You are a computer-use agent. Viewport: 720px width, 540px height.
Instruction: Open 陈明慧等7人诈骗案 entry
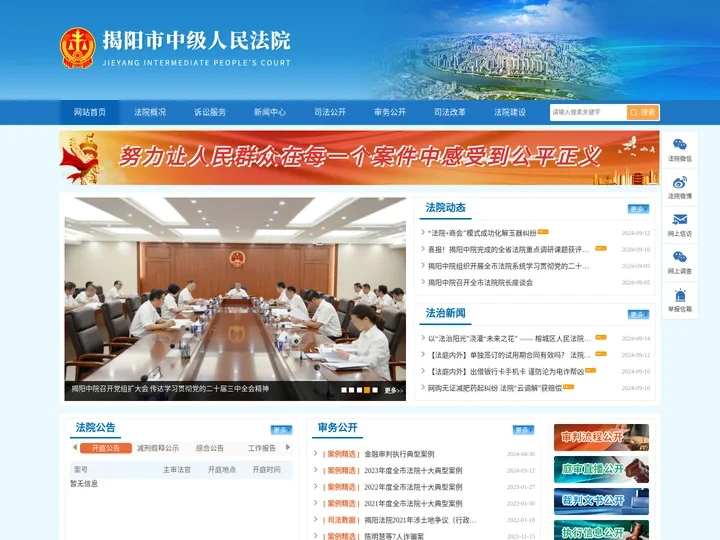click(x=394, y=536)
